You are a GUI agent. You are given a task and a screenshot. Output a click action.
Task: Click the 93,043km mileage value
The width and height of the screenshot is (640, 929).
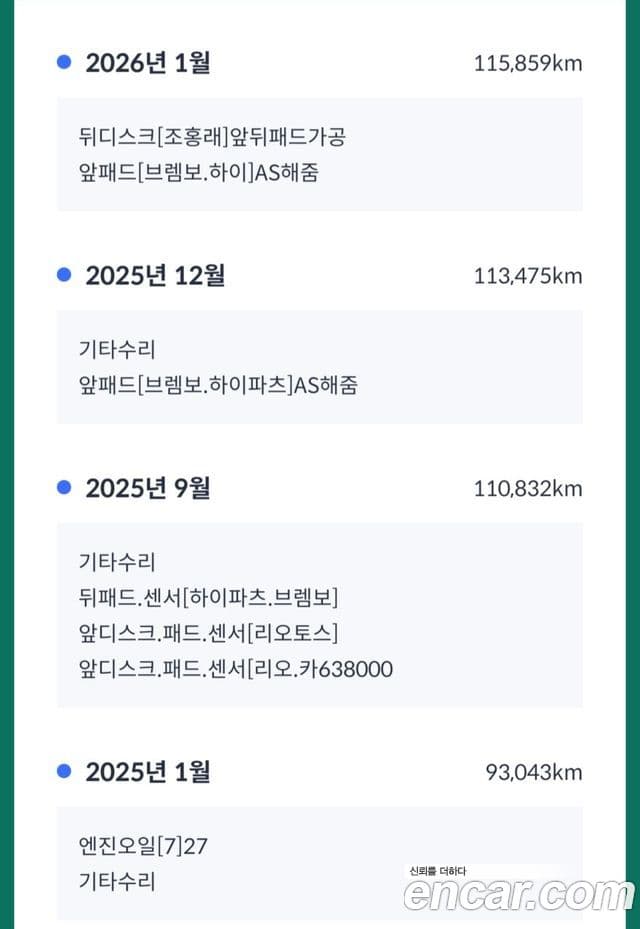click(x=534, y=773)
